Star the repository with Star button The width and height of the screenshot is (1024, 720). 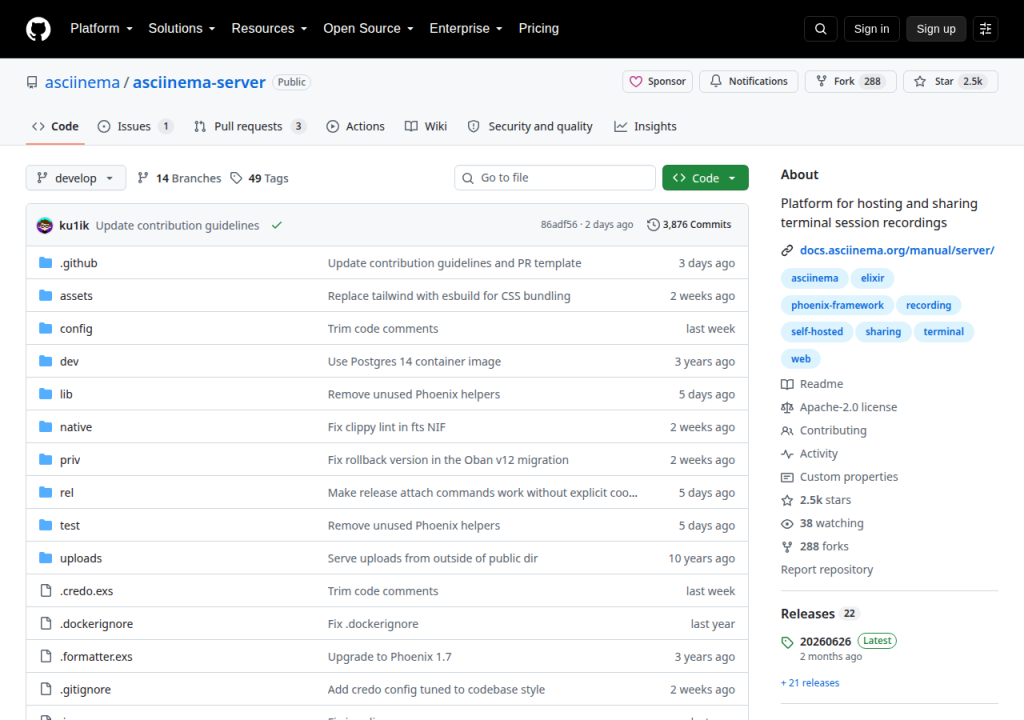click(950, 82)
